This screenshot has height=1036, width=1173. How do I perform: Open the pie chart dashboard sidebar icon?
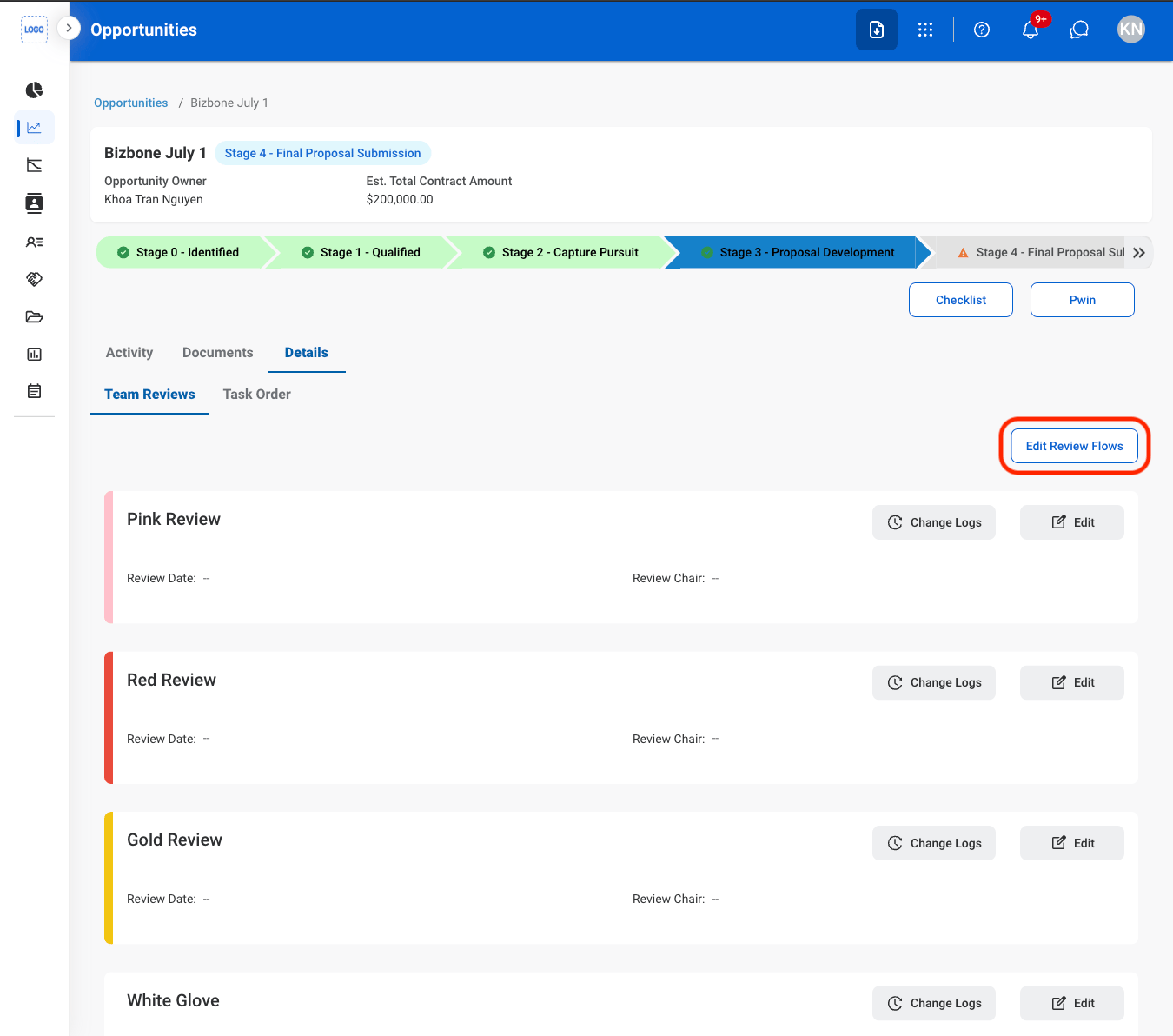(x=34, y=90)
